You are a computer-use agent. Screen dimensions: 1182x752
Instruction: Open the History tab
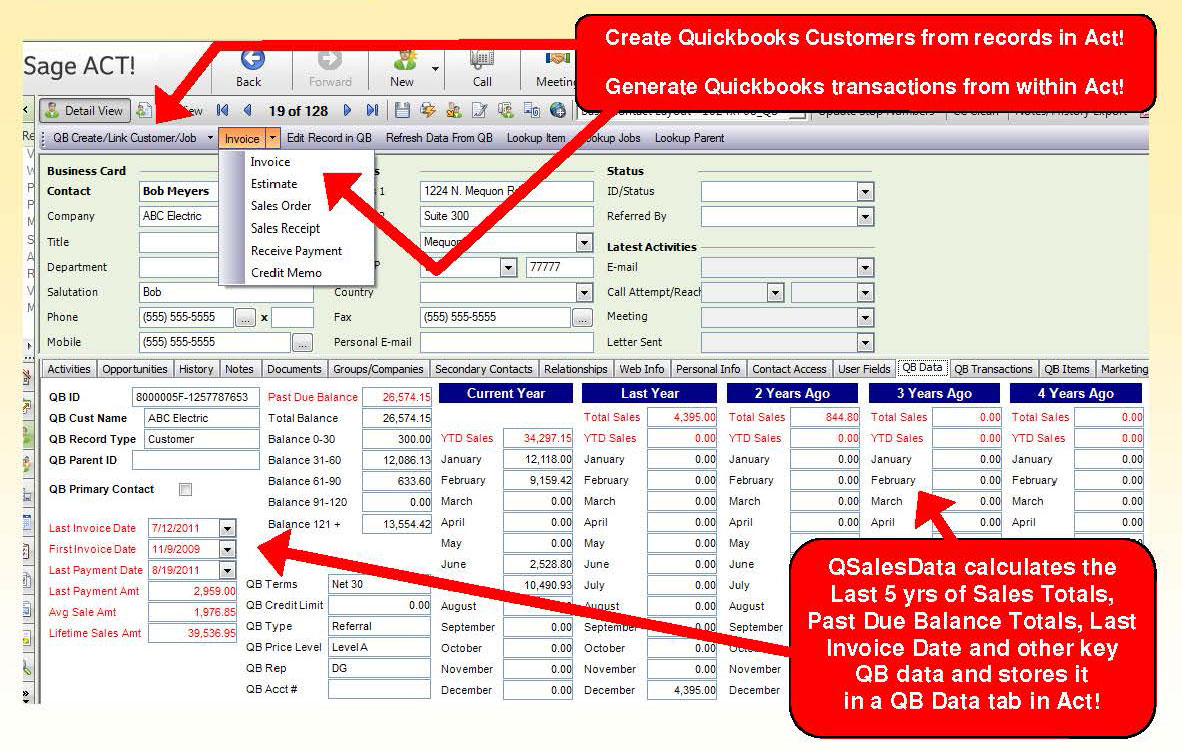click(x=196, y=369)
